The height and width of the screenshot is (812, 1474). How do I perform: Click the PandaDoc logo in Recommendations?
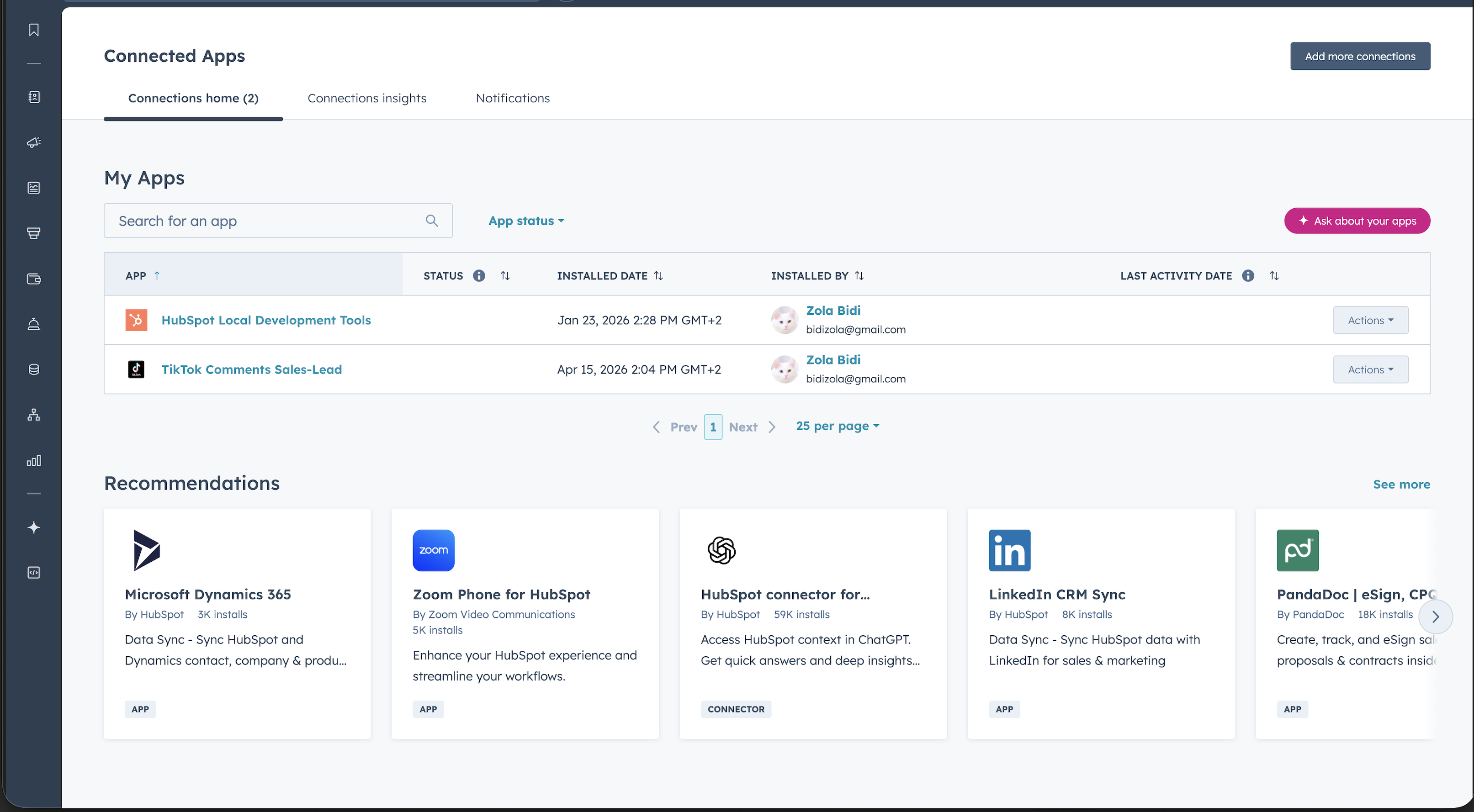[x=1298, y=550]
